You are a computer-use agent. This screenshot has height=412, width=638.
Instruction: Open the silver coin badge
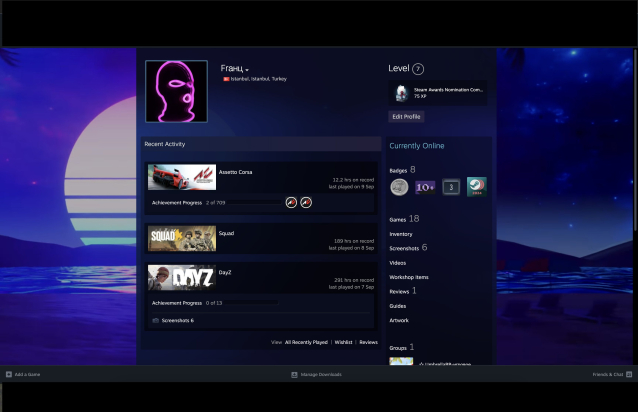(399, 187)
